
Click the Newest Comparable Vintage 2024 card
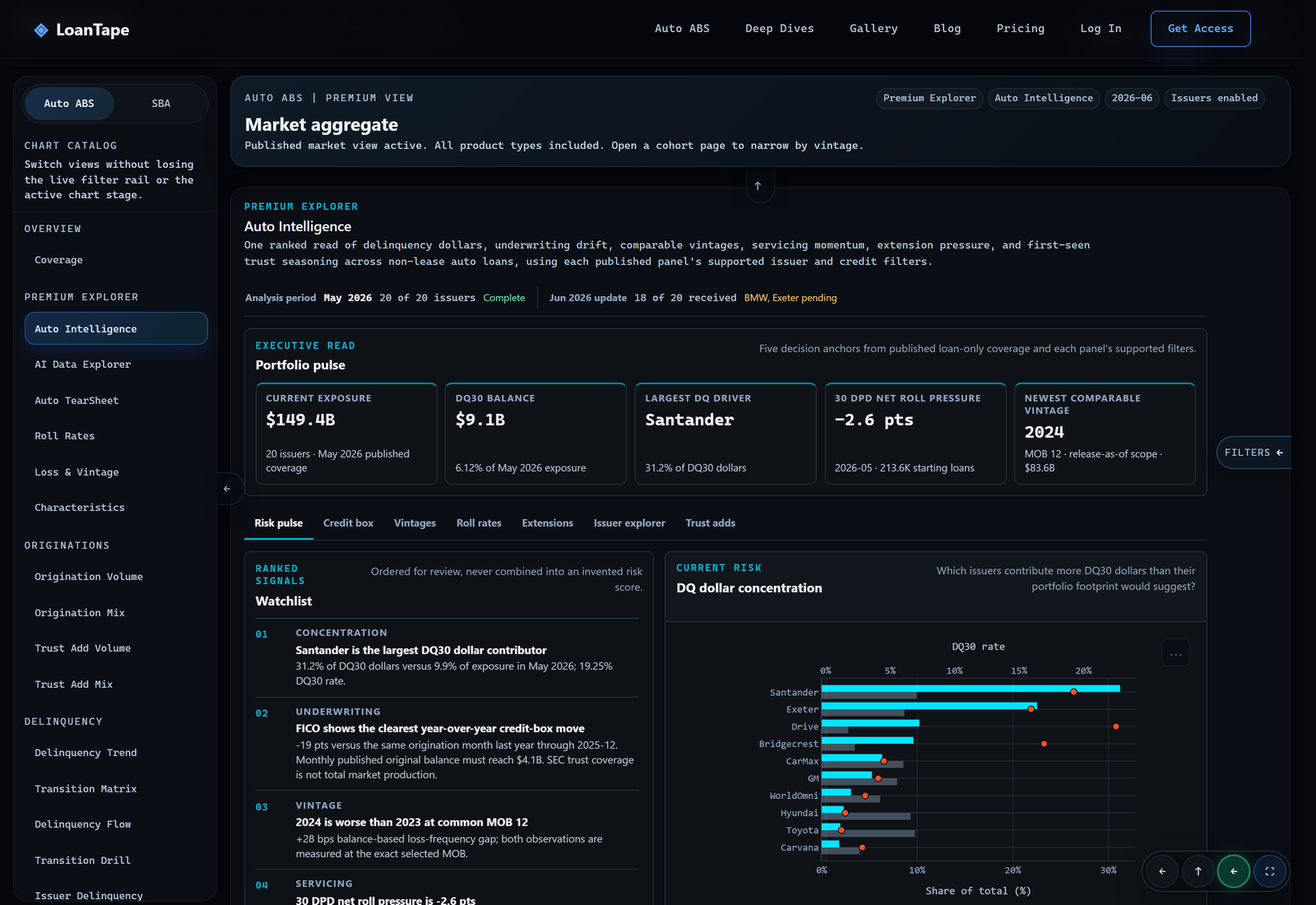(x=1105, y=434)
